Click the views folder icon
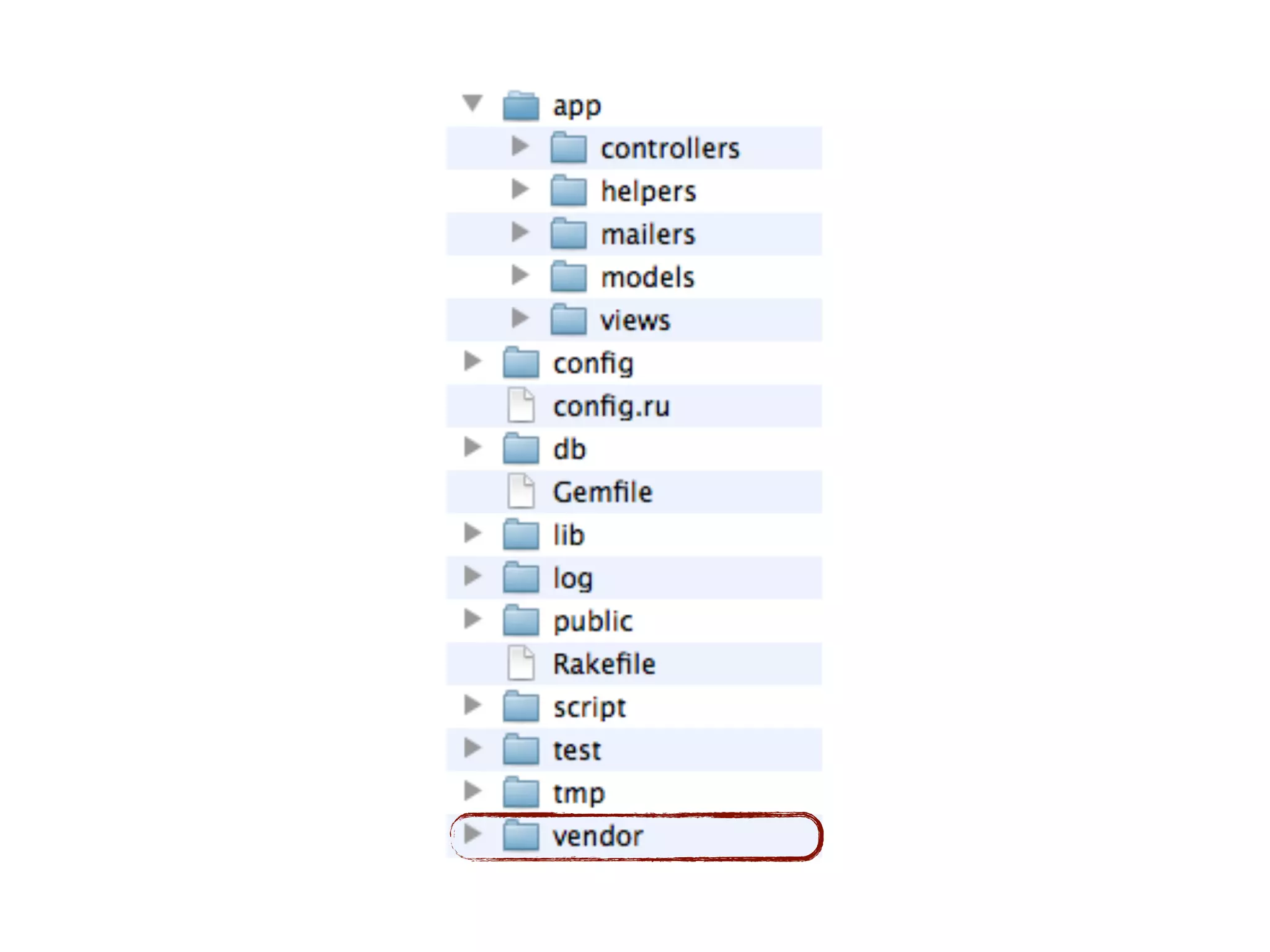Screen dimensions: 1270x952 tap(568, 319)
